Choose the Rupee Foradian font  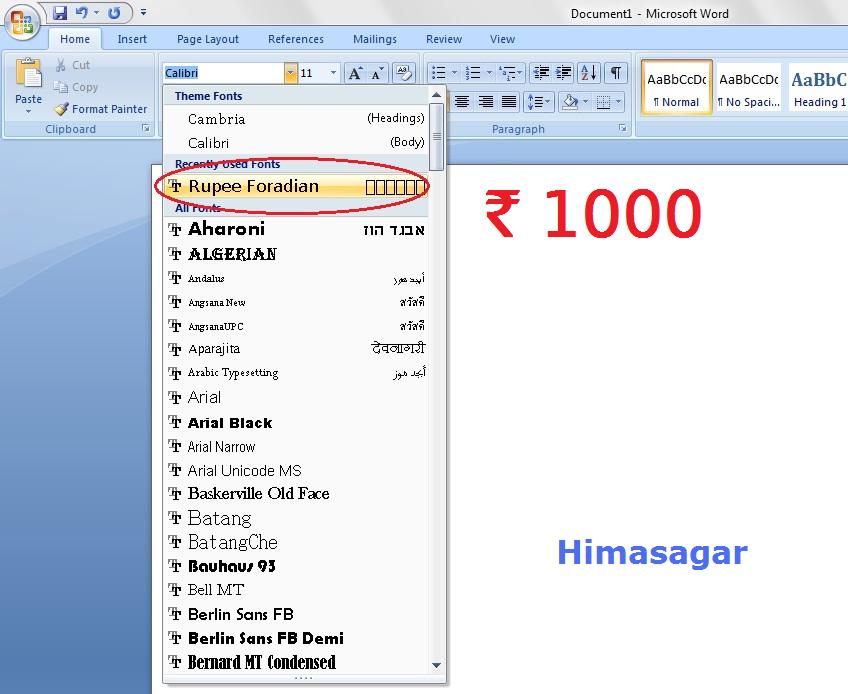click(x=296, y=187)
